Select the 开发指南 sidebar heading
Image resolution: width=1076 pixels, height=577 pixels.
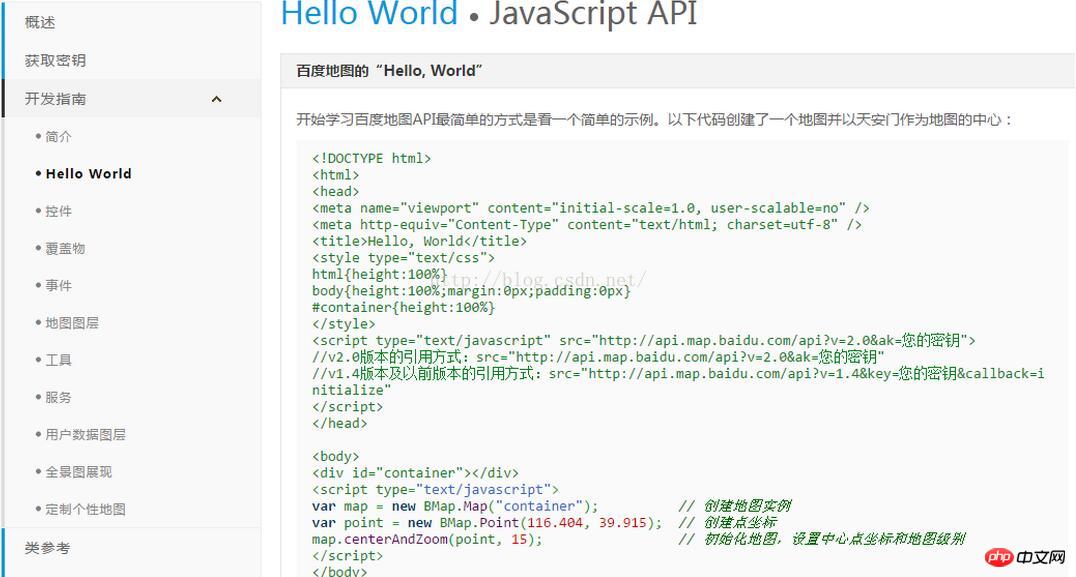point(55,99)
